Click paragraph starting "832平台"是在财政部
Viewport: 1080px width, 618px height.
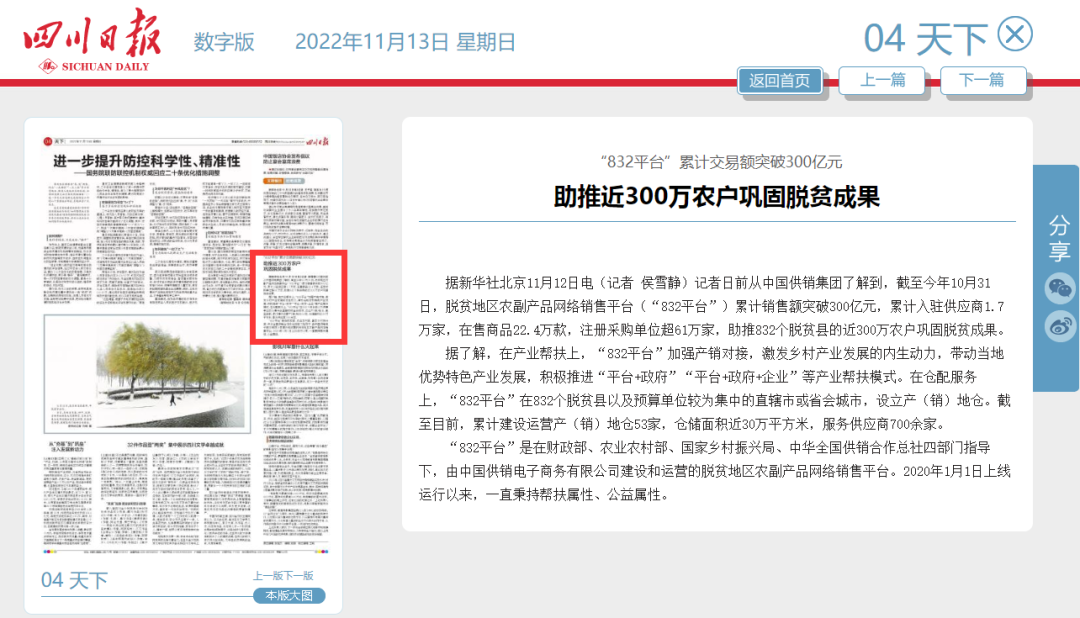[x=716, y=471]
